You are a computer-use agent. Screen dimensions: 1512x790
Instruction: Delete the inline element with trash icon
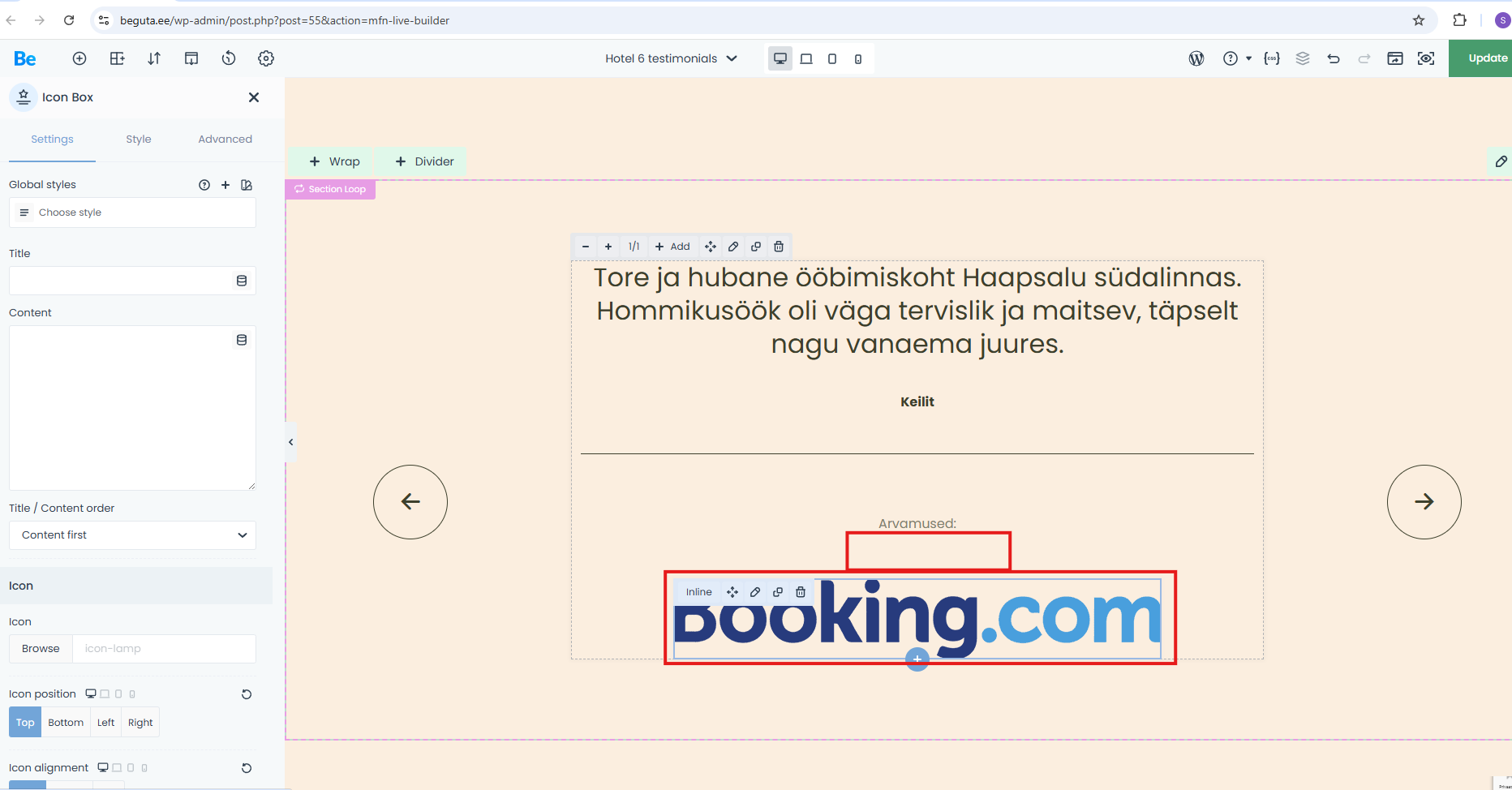[x=801, y=592]
